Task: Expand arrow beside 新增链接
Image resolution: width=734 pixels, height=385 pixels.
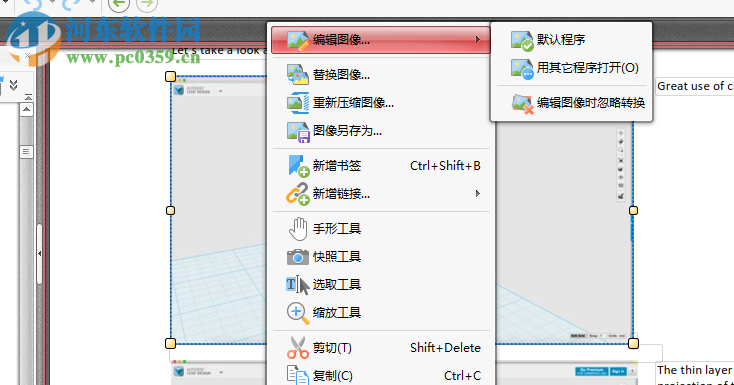Action: pos(477,193)
